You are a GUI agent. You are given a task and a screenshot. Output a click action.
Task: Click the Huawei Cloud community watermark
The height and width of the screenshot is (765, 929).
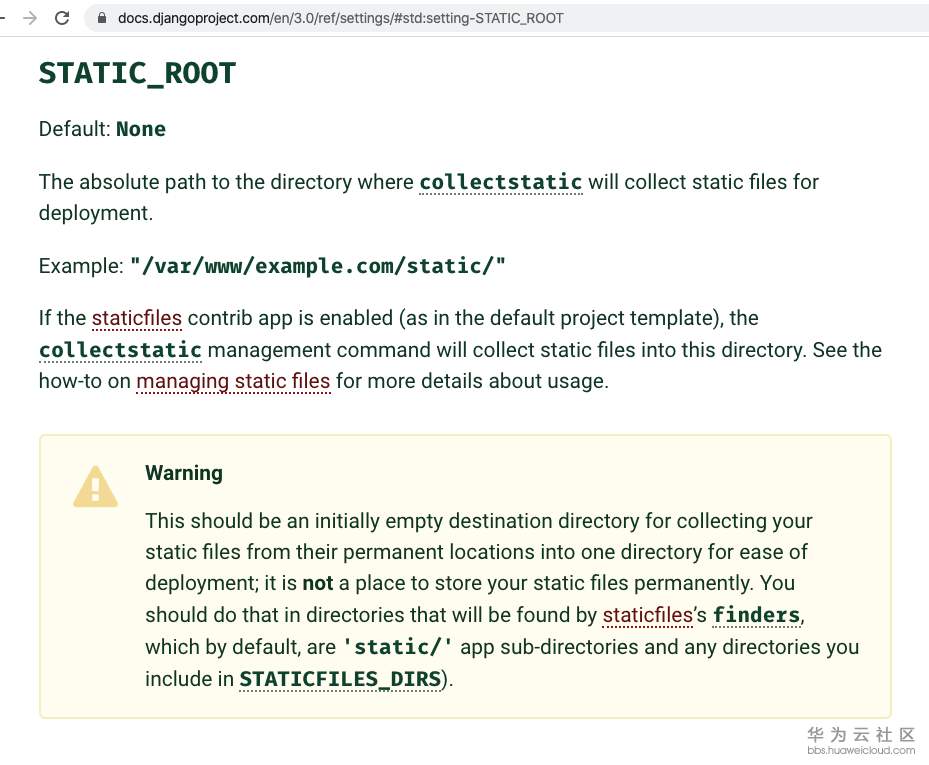(861, 740)
